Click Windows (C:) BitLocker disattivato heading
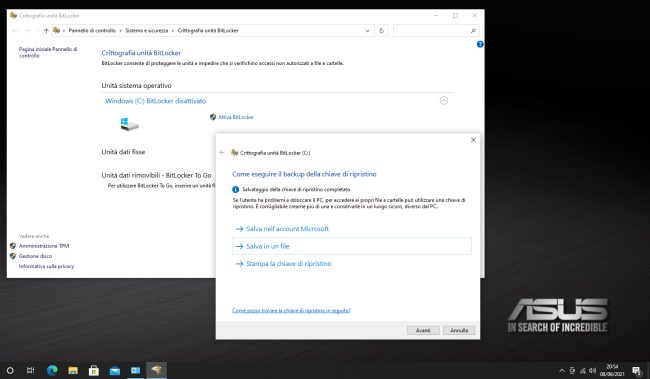The height and width of the screenshot is (379, 650). point(155,101)
